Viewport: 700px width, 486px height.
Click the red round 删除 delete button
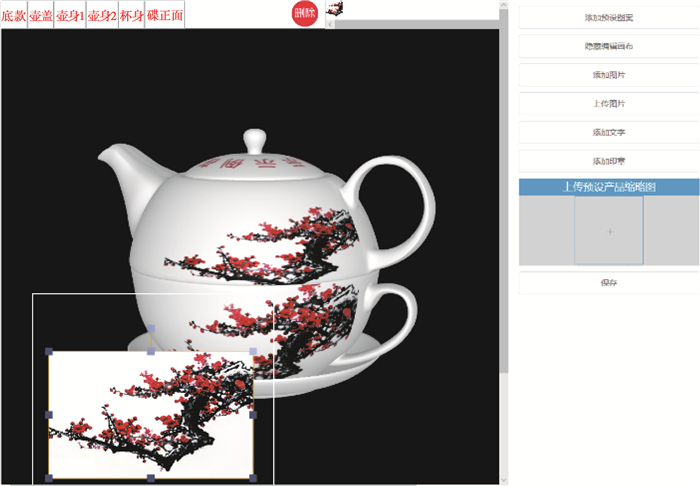(304, 13)
